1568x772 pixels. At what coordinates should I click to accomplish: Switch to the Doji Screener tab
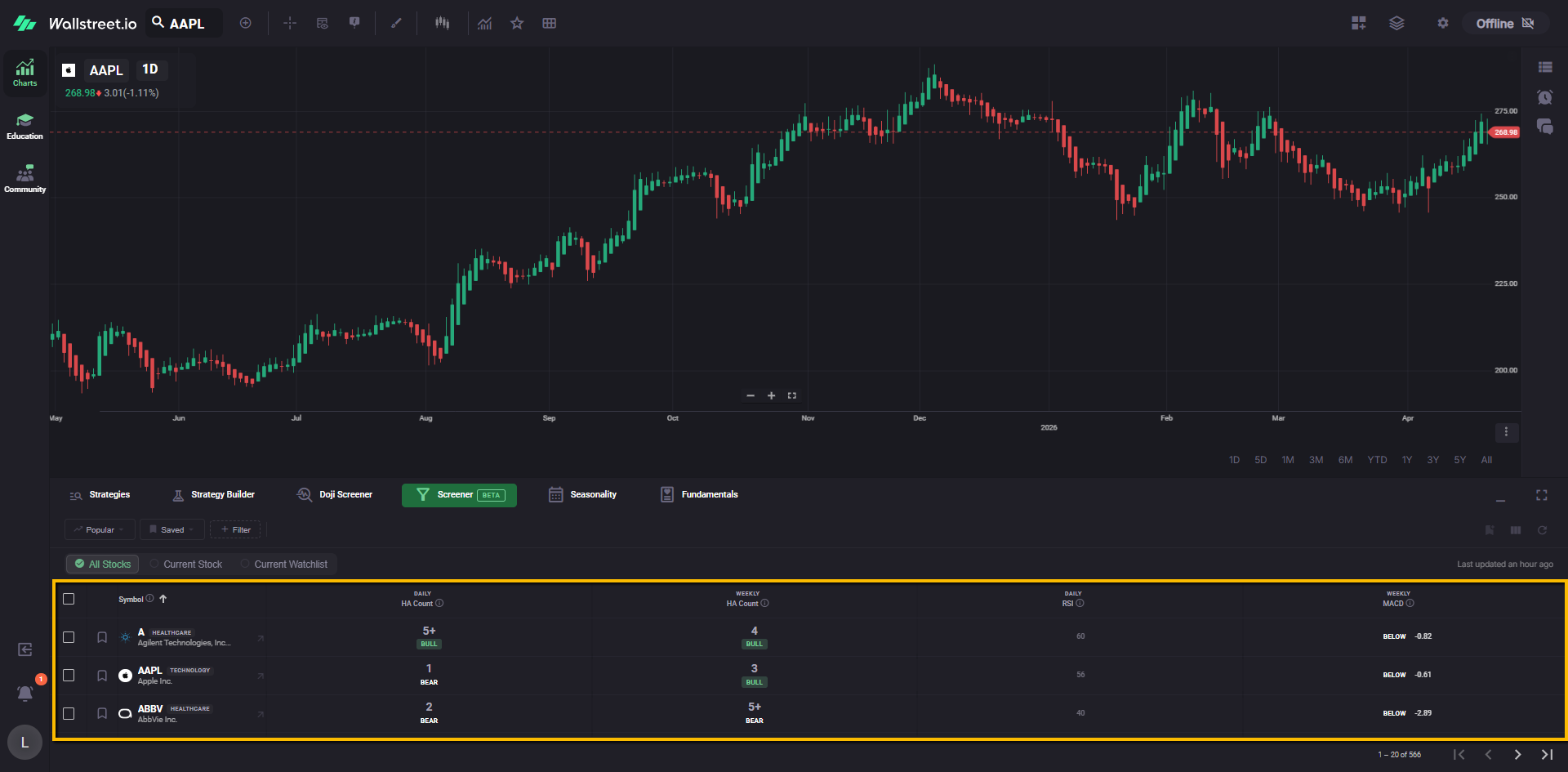335,494
